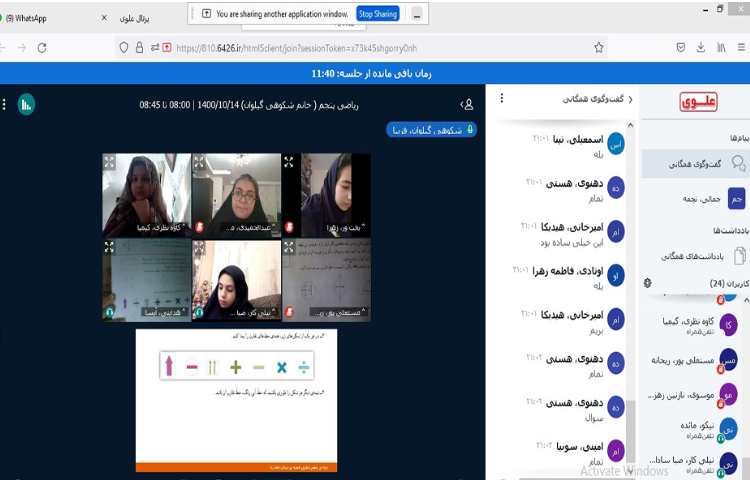Open the private chat with جمالی نجمه
The height and width of the screenshot is (480, 750).
pyautogui.click(x=695, y=199)
